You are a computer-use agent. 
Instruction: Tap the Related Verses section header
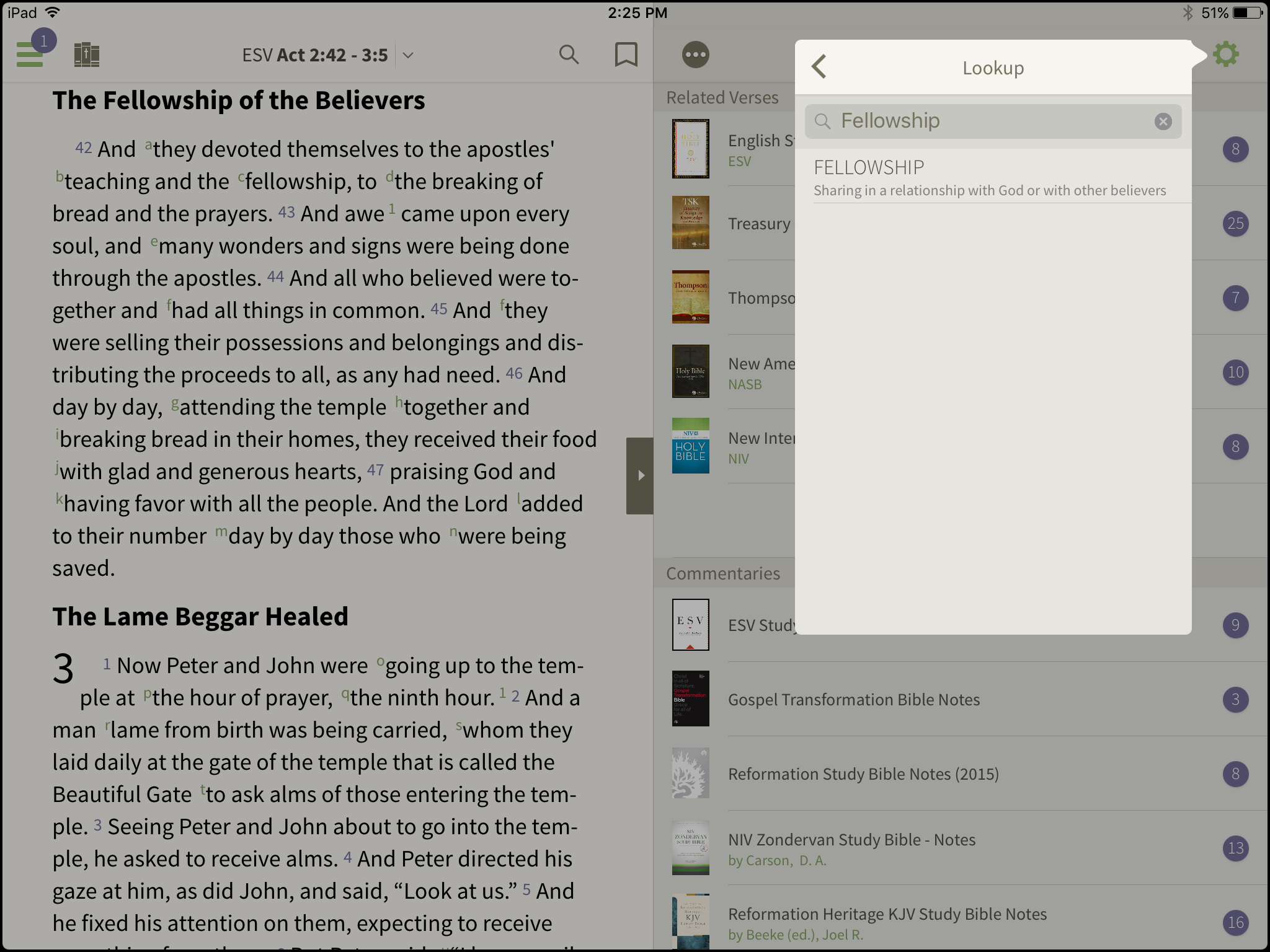coord(722,97)
